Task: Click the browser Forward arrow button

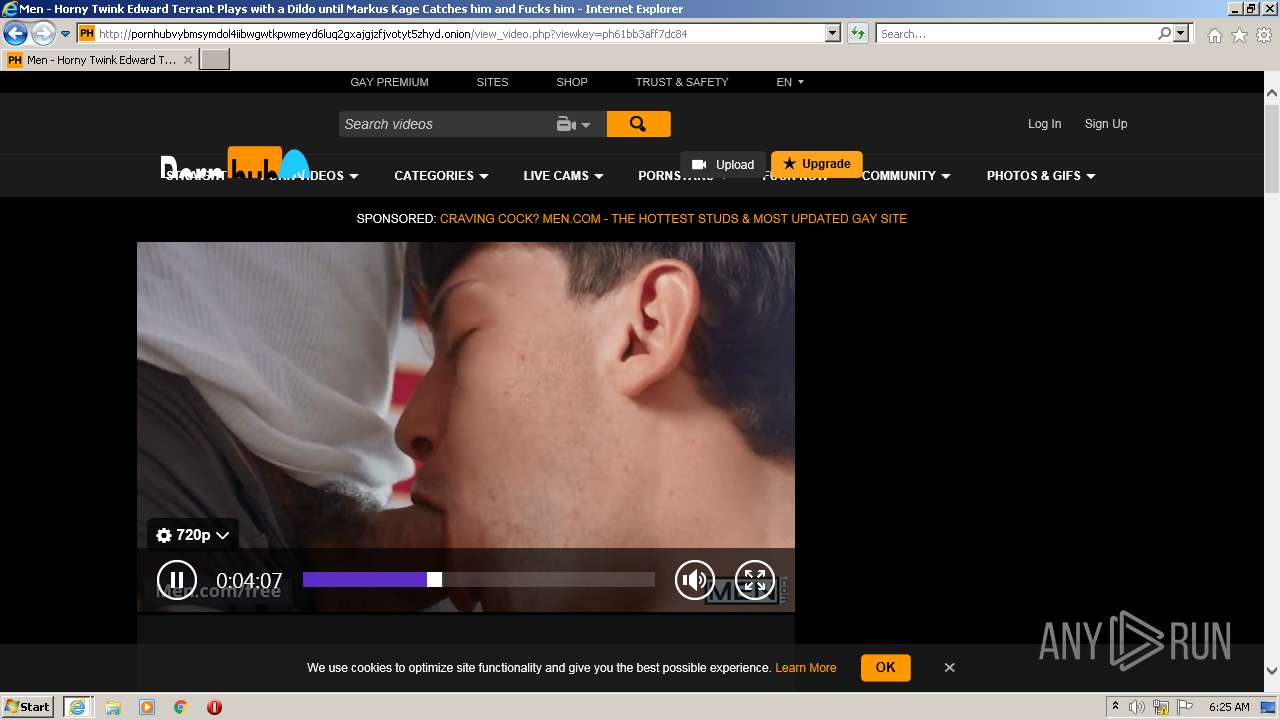Action: pos(43,33)
